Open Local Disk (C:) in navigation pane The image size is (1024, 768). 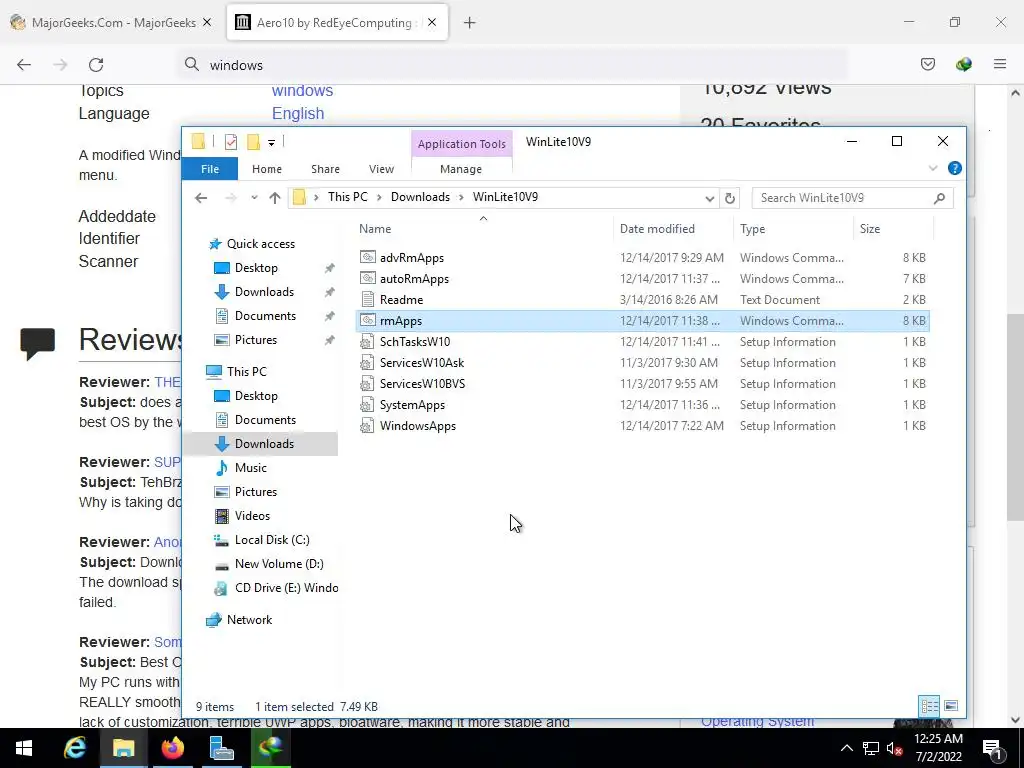pyautogui.click(x=272, y=540)
